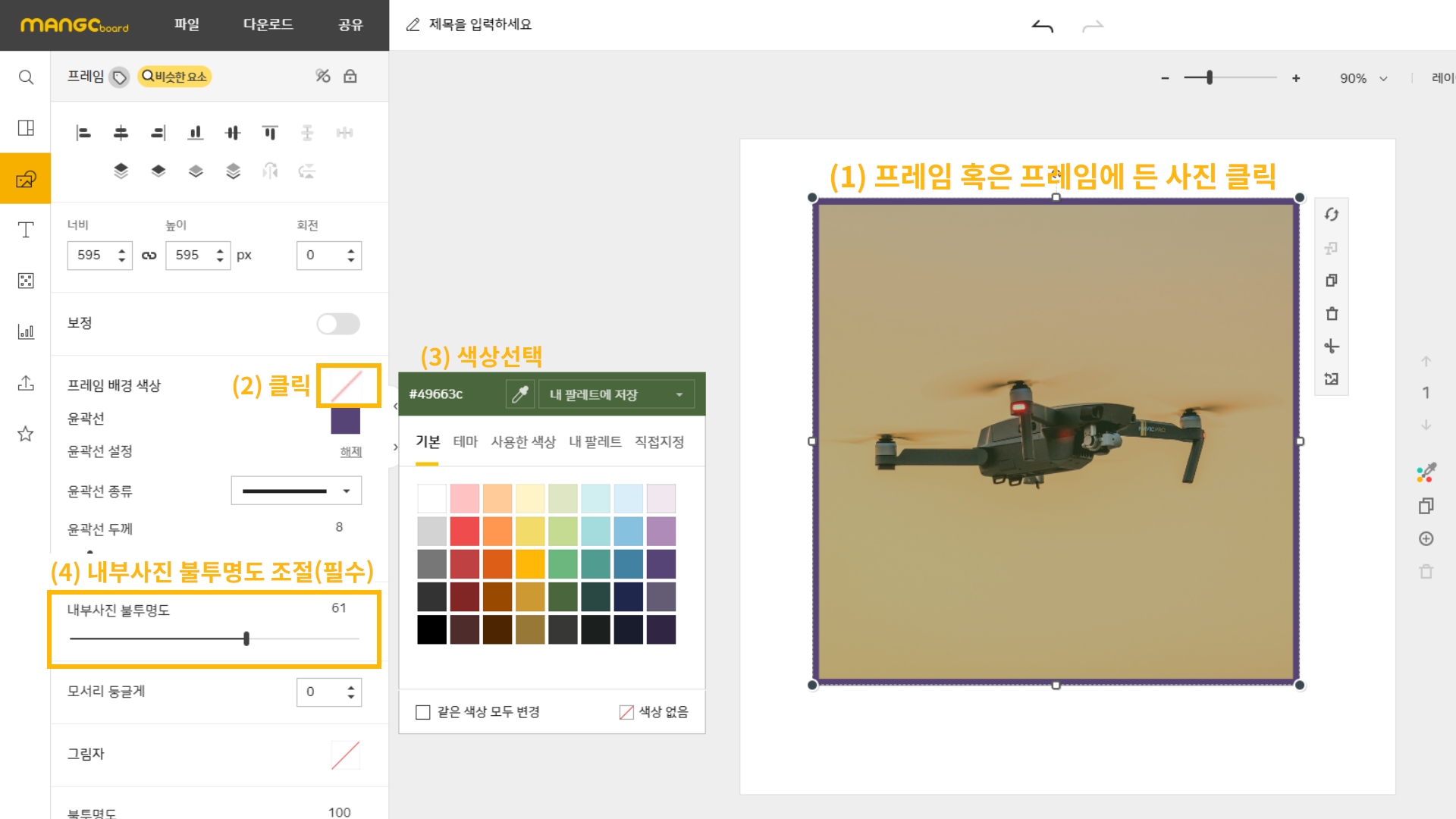Click the zoom slider handle
The image size is (1456, 819).
pos(1210,77)
